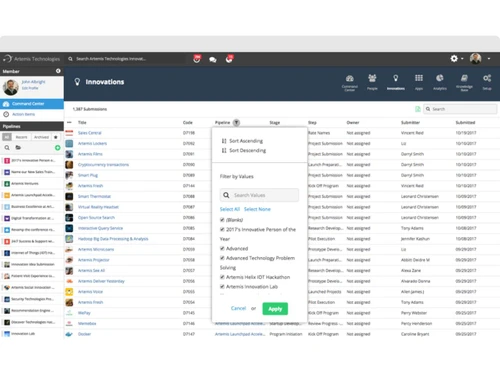
Task: Open the settings gear dropdown in top bar
Action: pyautogui.click(x=457, y=59)
